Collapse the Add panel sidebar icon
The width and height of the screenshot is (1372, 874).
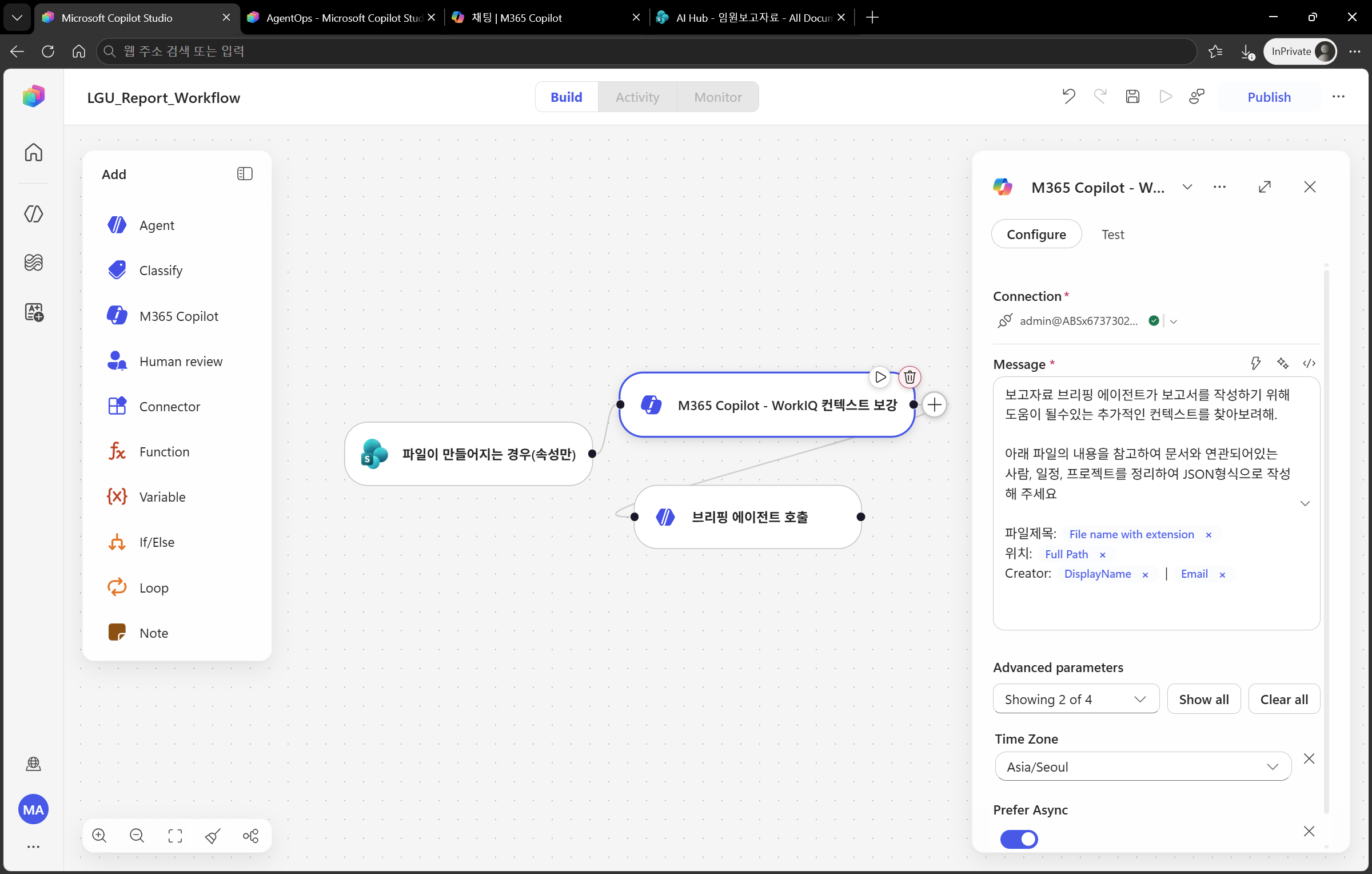pyautogui.click(x=245, y=174)
